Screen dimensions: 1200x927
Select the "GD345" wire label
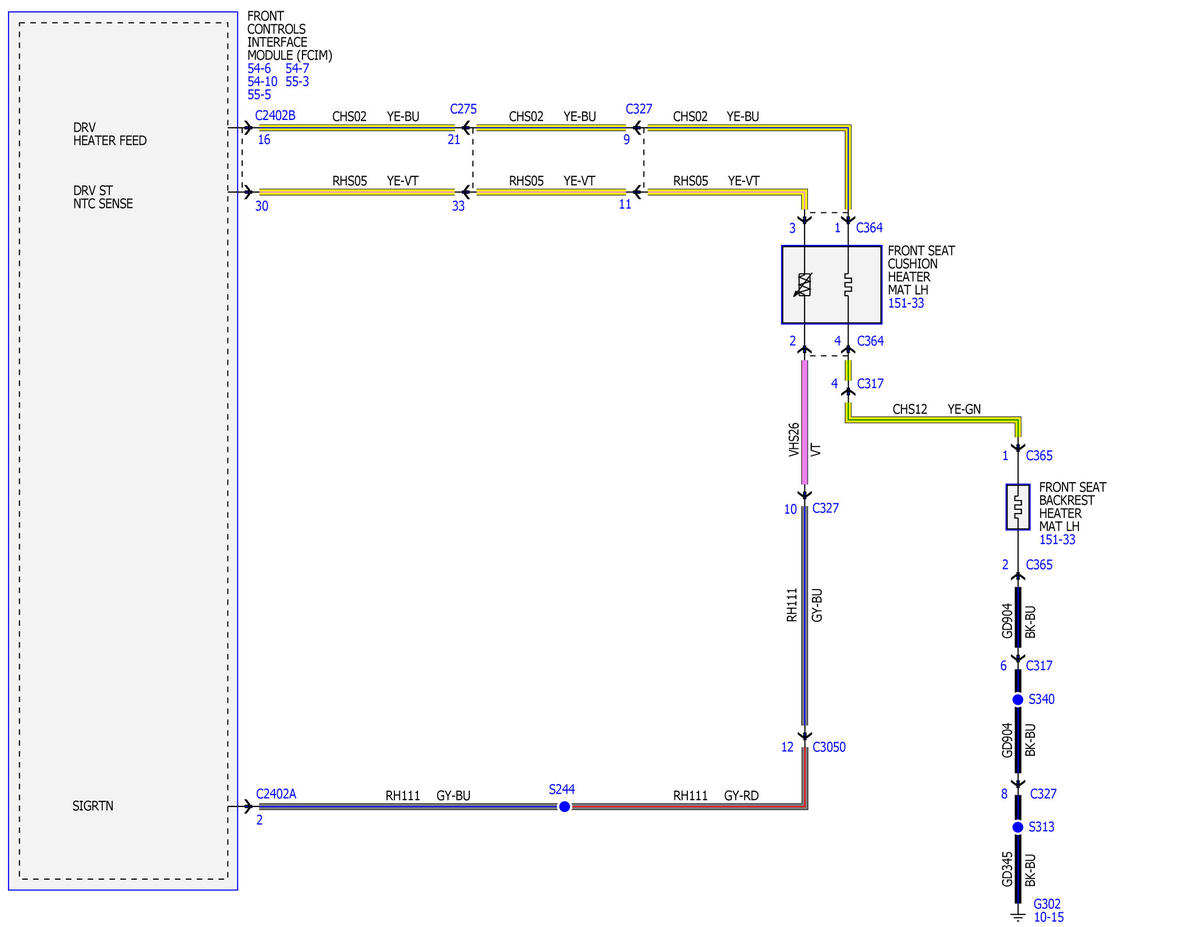point(1007,870)
